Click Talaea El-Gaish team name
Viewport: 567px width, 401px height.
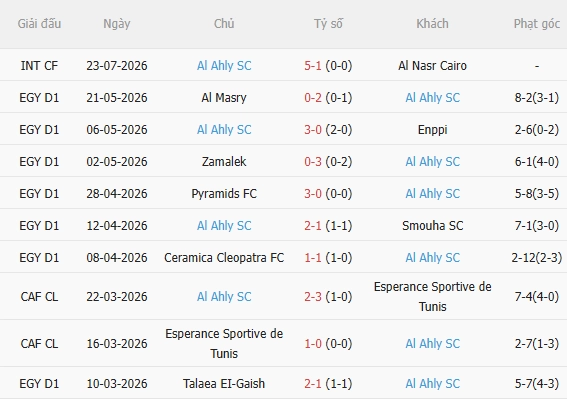[224, 384]
